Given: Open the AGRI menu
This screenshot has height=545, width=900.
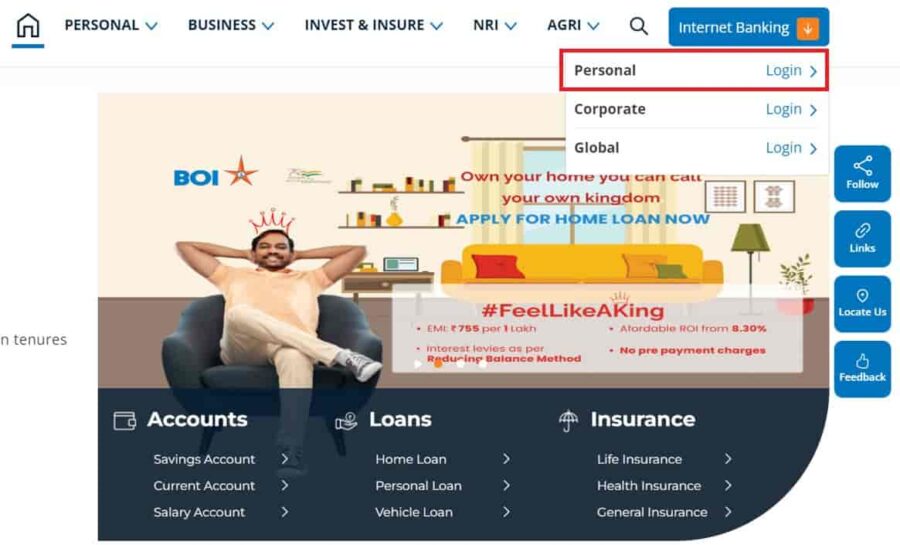Looking at the screenshot, I should 573,25.
